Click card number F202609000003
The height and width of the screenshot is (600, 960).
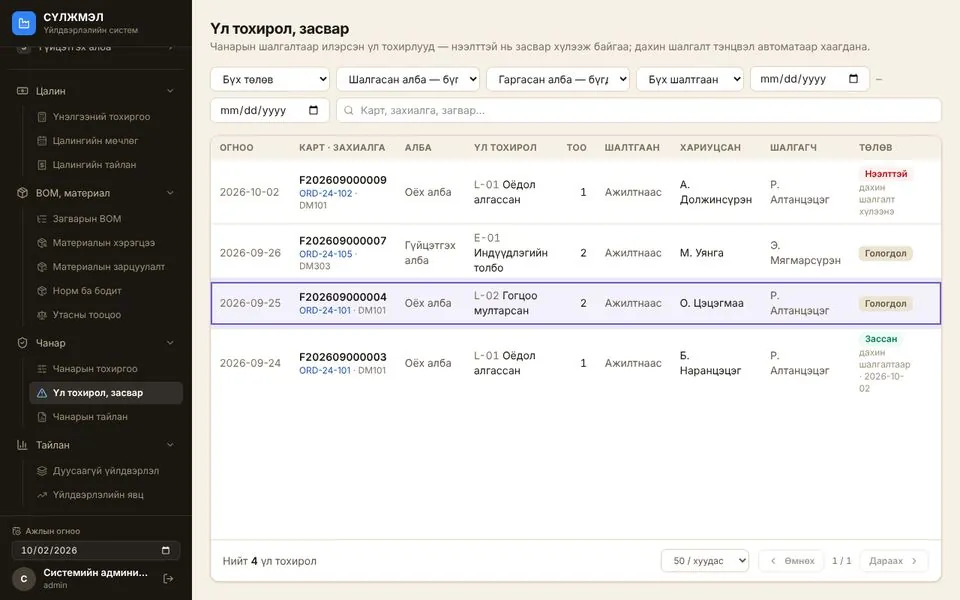[343, 357]
